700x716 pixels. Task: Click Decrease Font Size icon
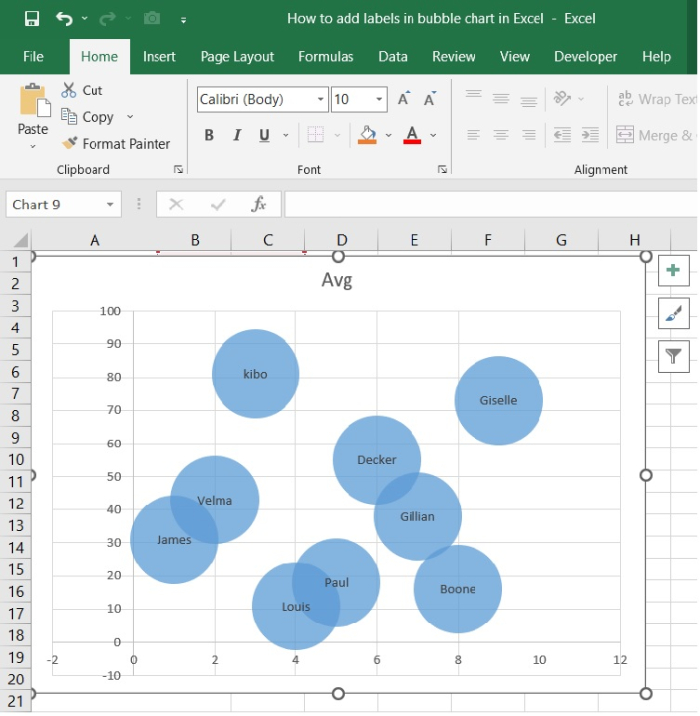(x=430, y=99)
